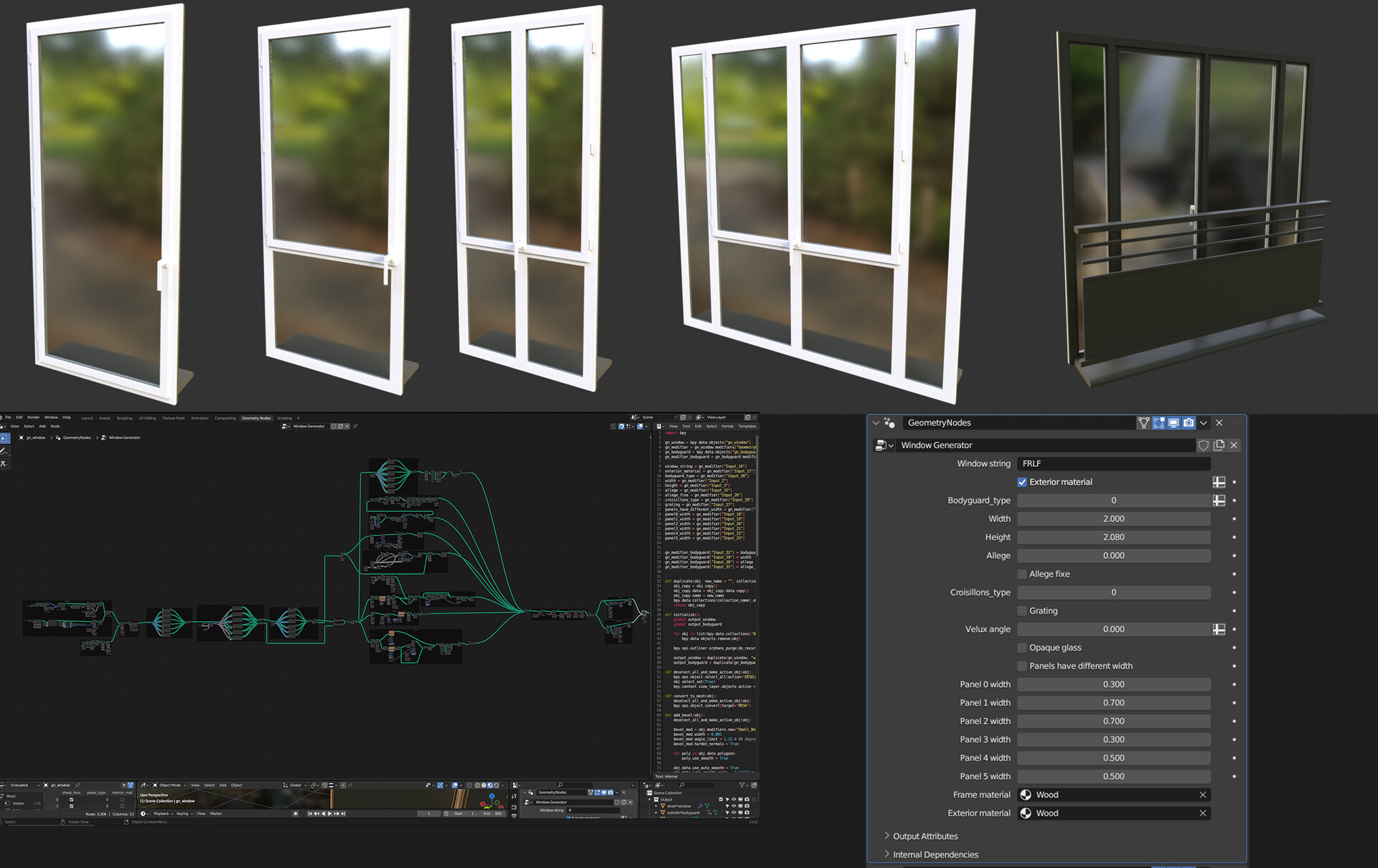
Task: Toggle realtime viewport display icon on GeometryNodes modifier
Action: [1173, 423]
